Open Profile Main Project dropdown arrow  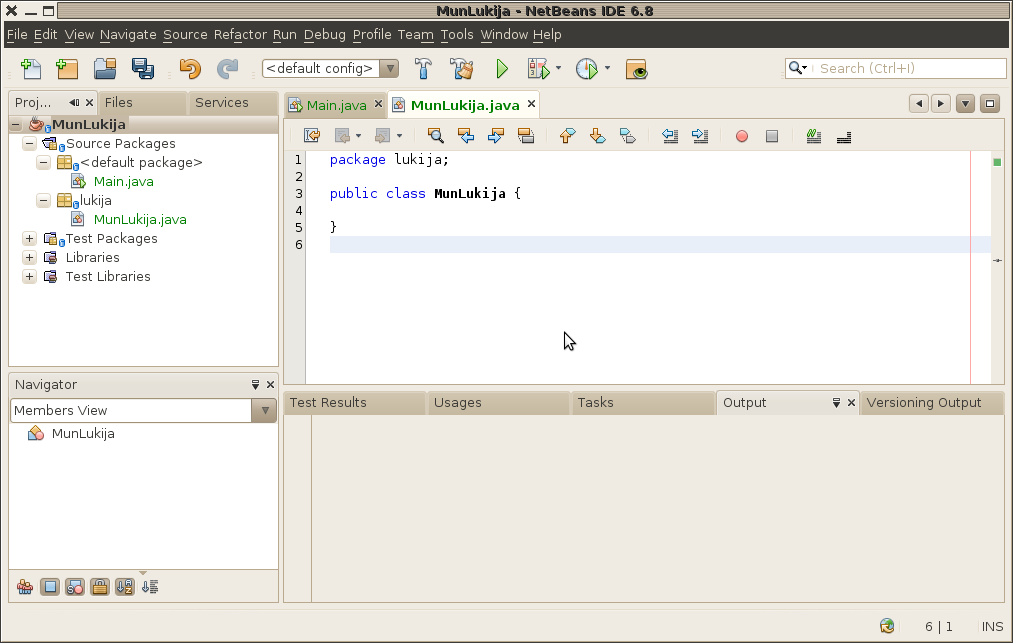607,68
